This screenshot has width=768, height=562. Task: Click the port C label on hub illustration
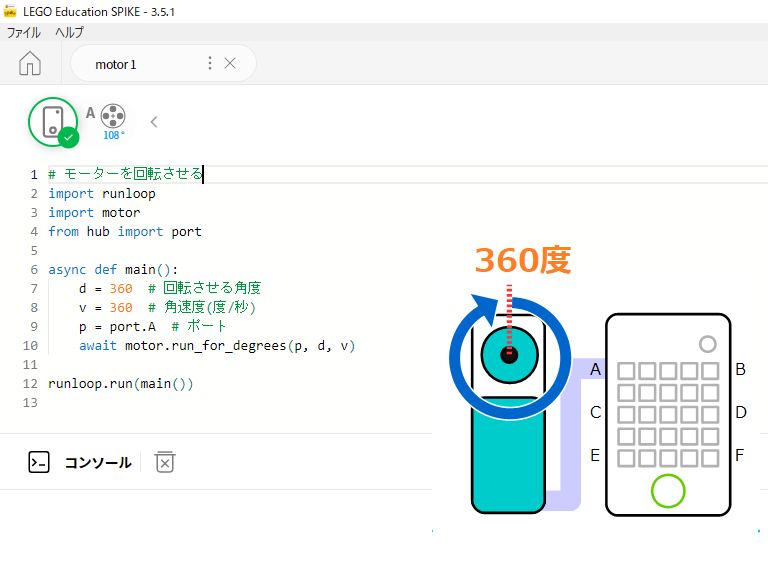pyautogui.click(x=596, y=412)
